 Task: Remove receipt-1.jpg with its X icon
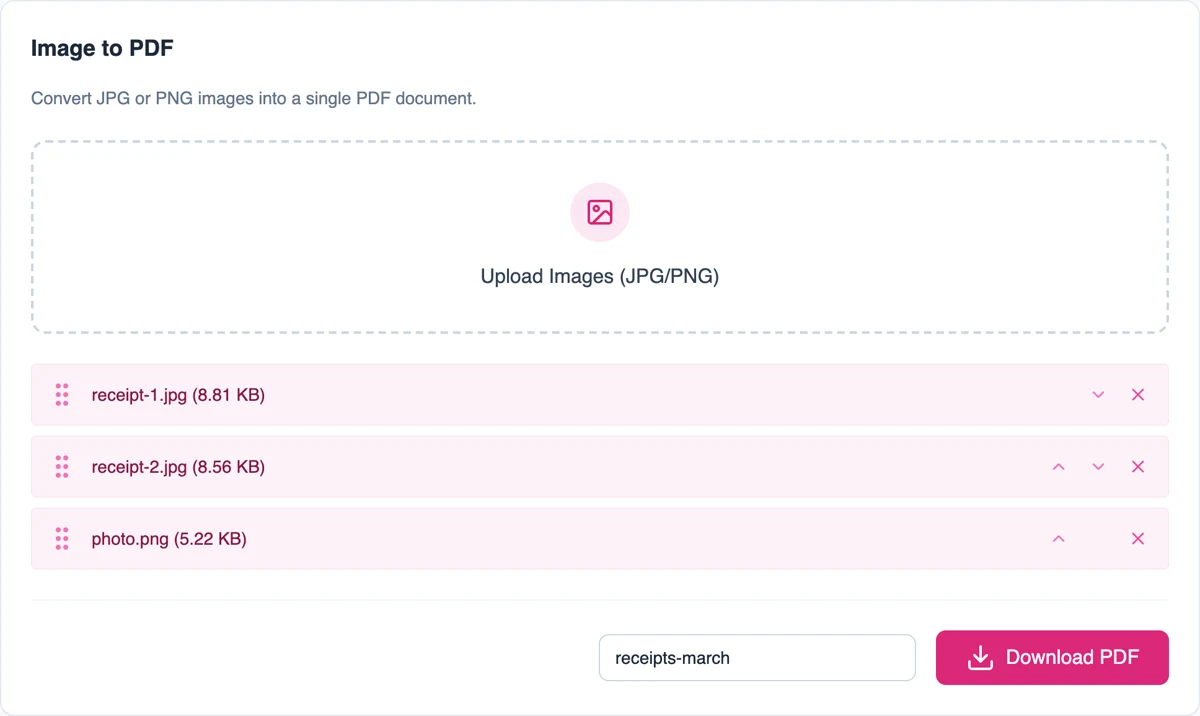coord(1138,395)
